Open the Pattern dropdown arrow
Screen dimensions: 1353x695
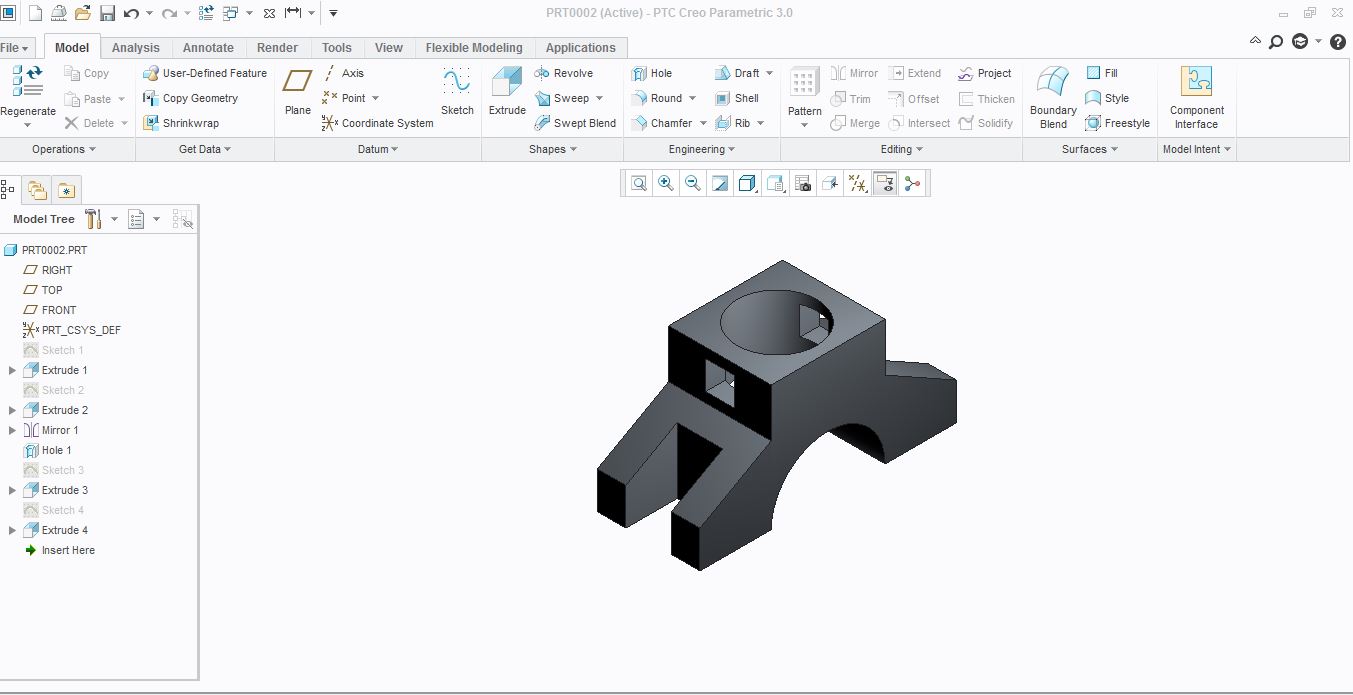(x=805, y=124)
